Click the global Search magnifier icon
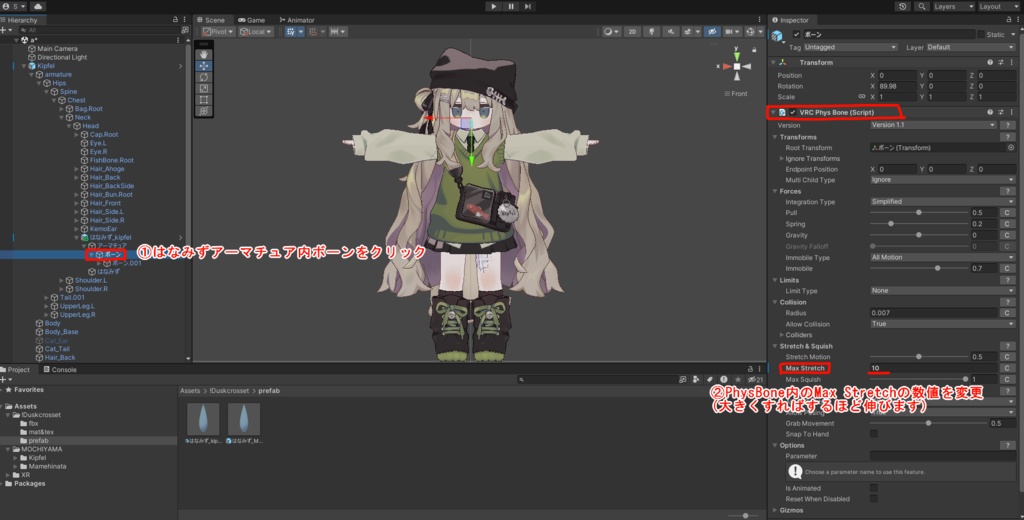 coord(921,7)
